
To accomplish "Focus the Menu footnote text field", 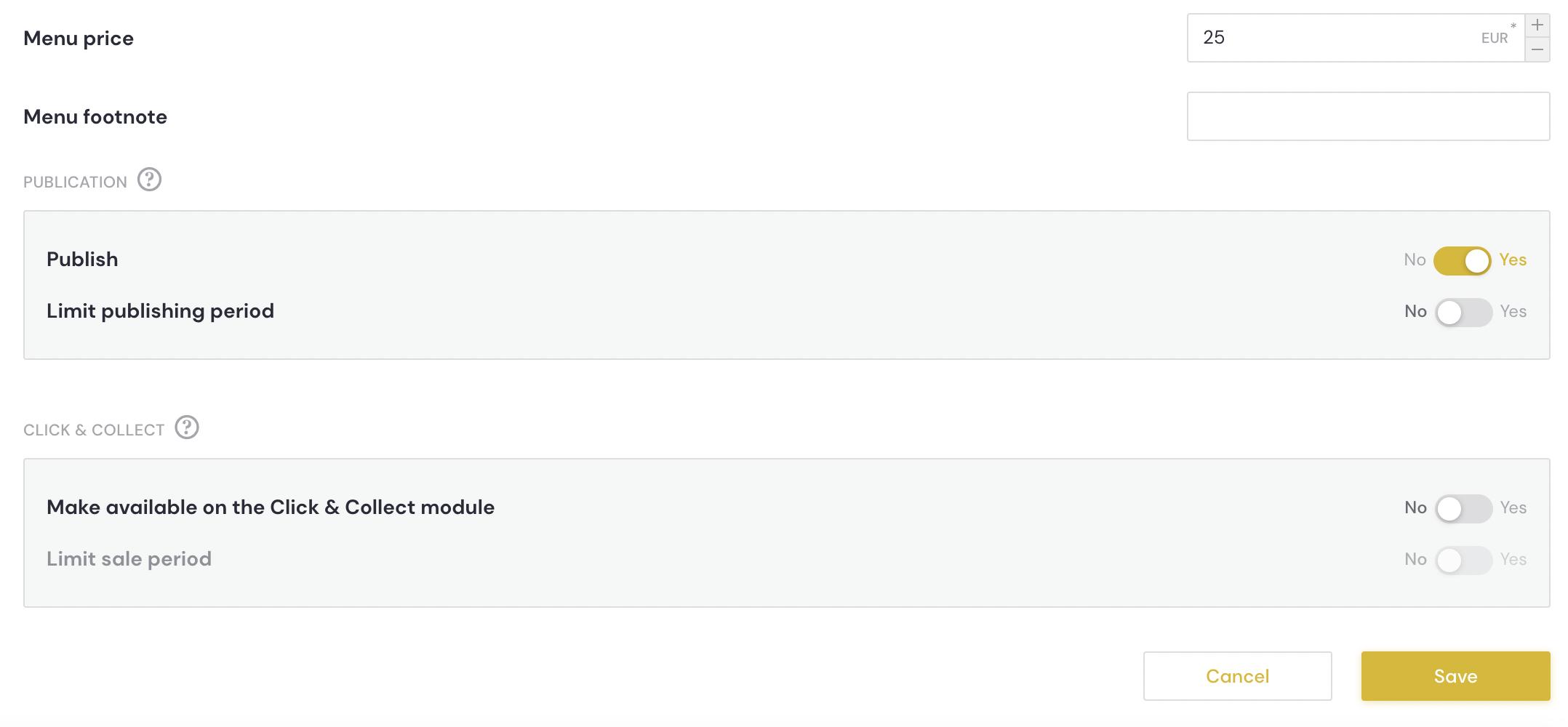I will pos(1368,116).
